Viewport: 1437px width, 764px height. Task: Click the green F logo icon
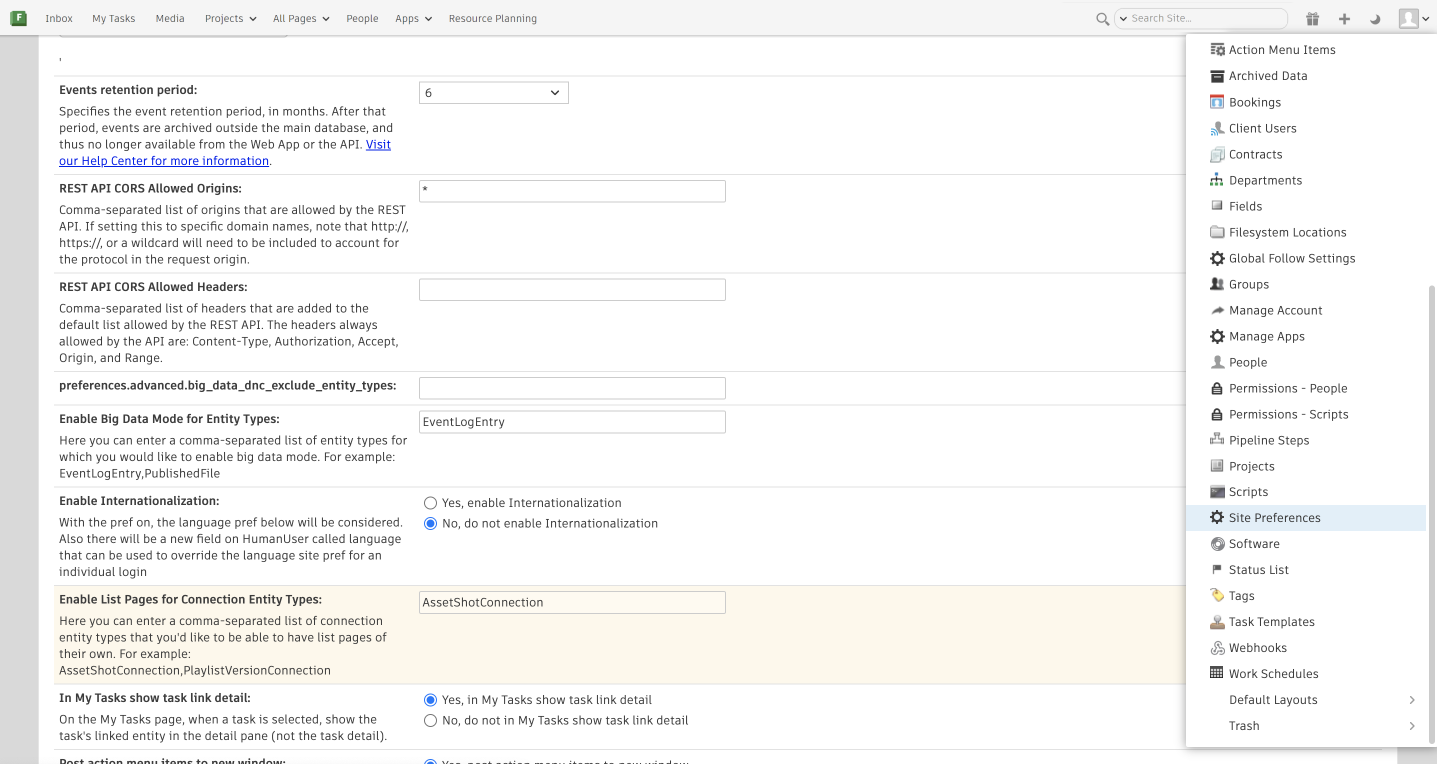pyautogui.click(x=18, y=18)
